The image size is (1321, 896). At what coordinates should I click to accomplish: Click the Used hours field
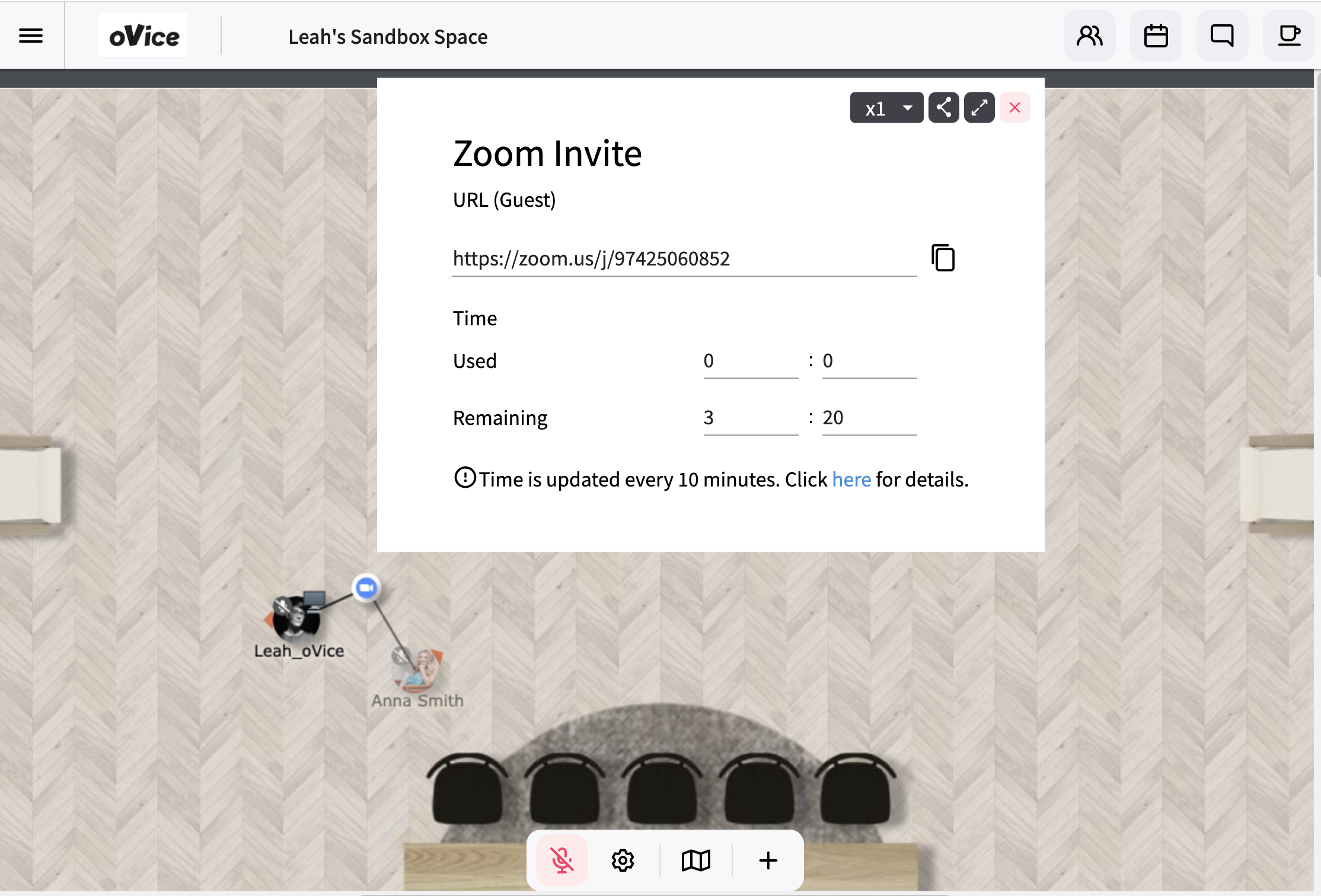(751, 361)
